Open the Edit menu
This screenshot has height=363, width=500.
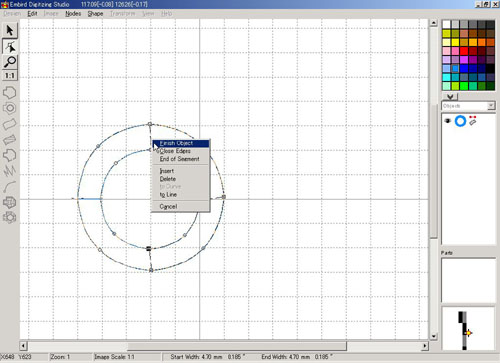(32, 14)
